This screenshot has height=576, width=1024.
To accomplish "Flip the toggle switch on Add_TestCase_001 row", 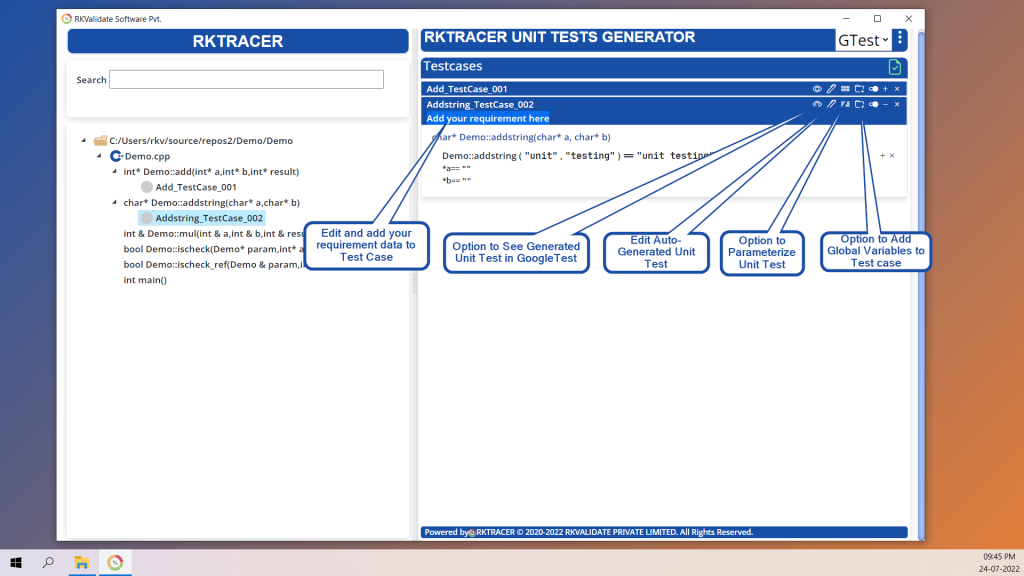I will (x=873, y=88).
